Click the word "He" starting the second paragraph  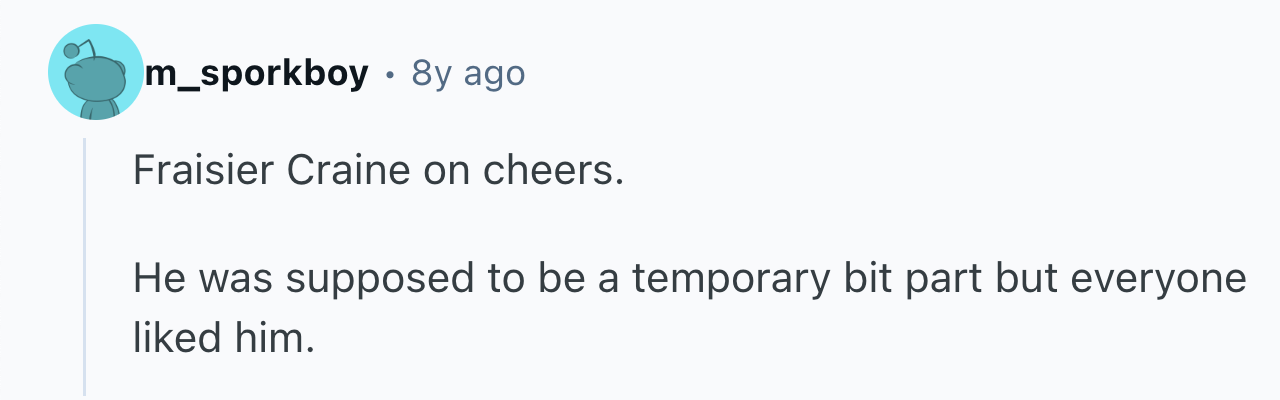156,279
